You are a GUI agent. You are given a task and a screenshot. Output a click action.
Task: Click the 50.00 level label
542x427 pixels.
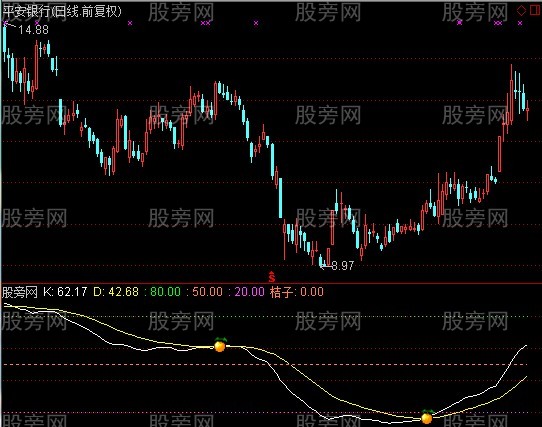point(207,292)
